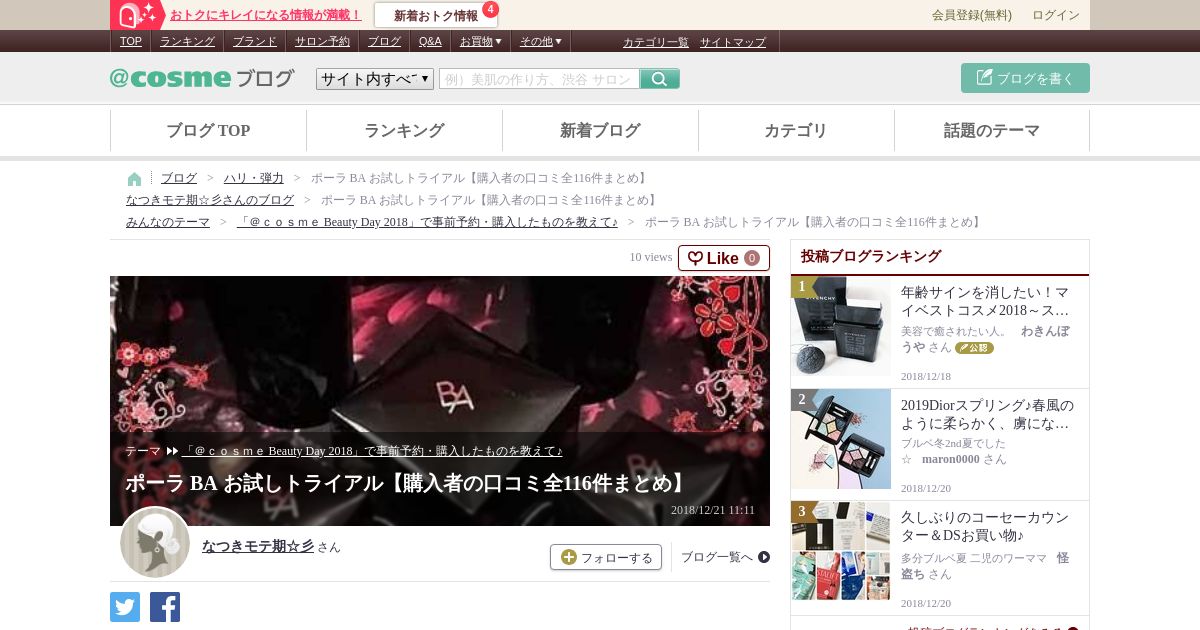This screenshot has width=1200, height=630.
Task: Open サイトマップ link
Action: [733, 42]
